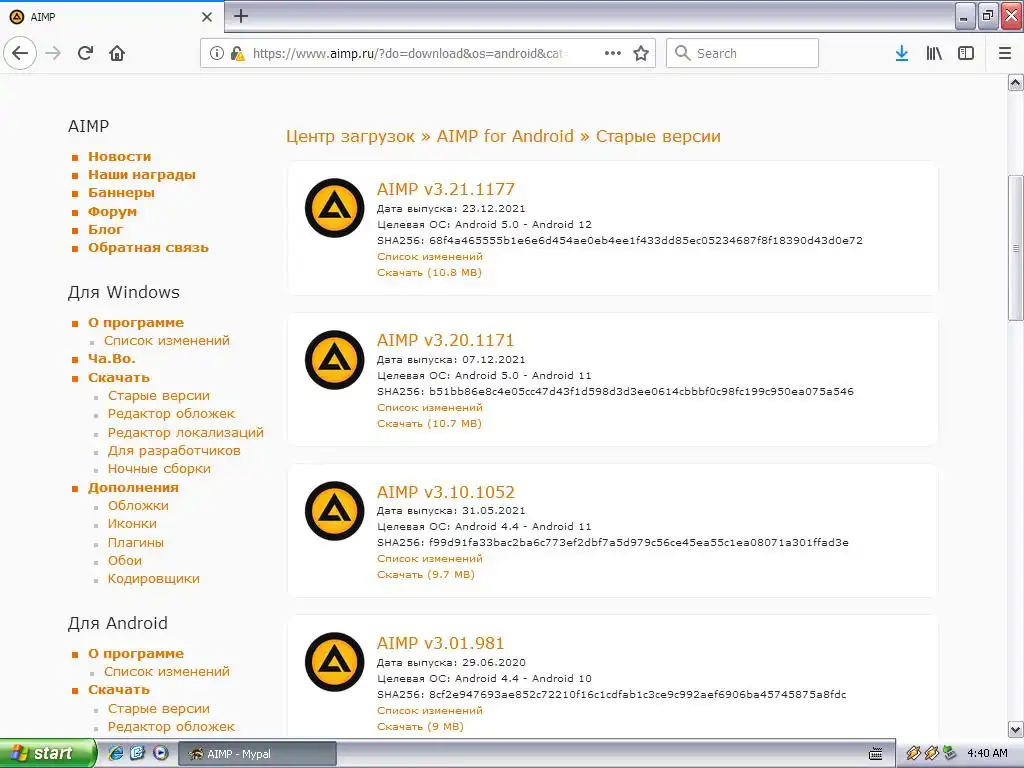Click the forward navigation arrow
Viewport: 1024px width, 768px height.
(53, 53)
